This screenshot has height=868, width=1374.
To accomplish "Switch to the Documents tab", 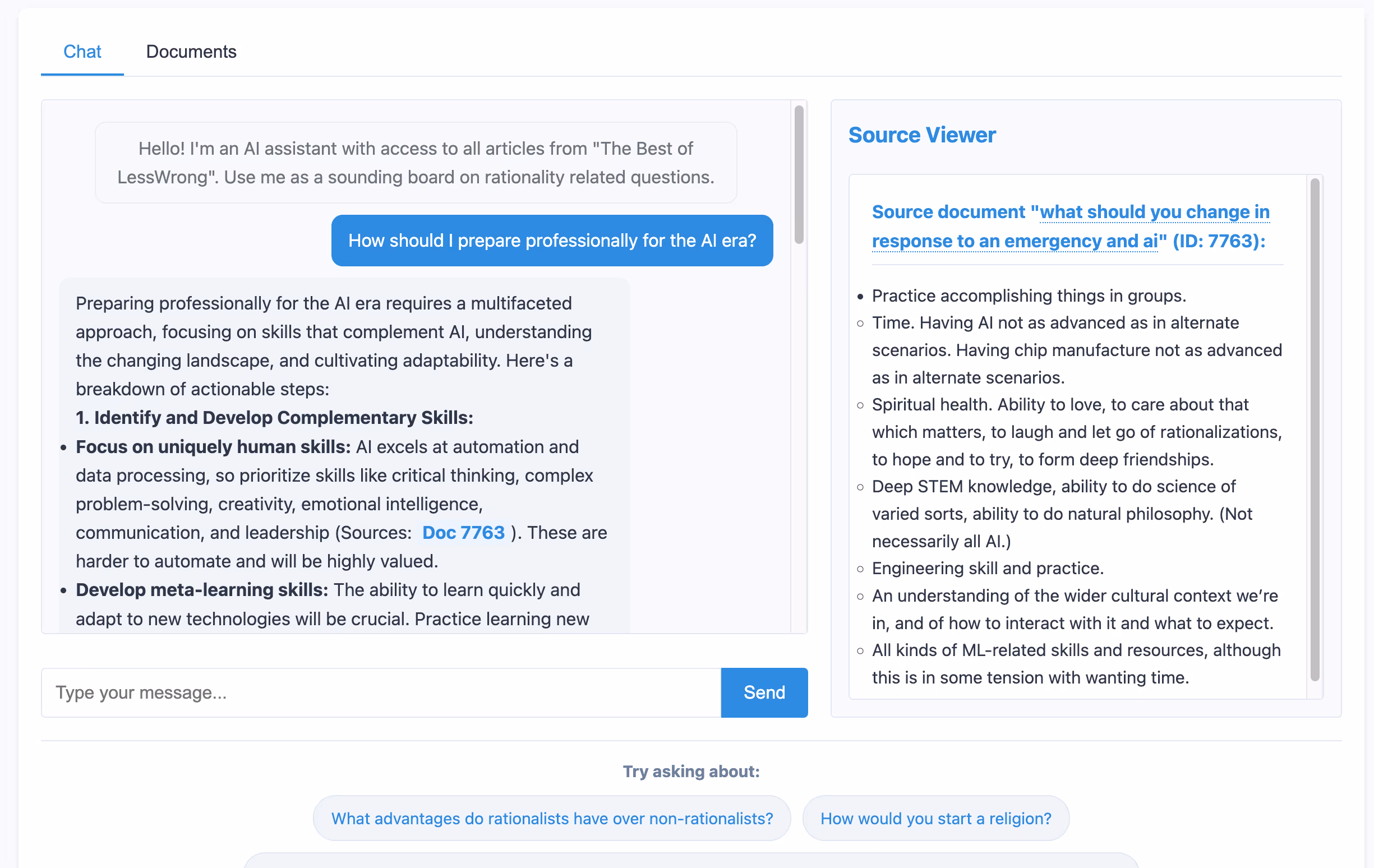I will point(191,52).
